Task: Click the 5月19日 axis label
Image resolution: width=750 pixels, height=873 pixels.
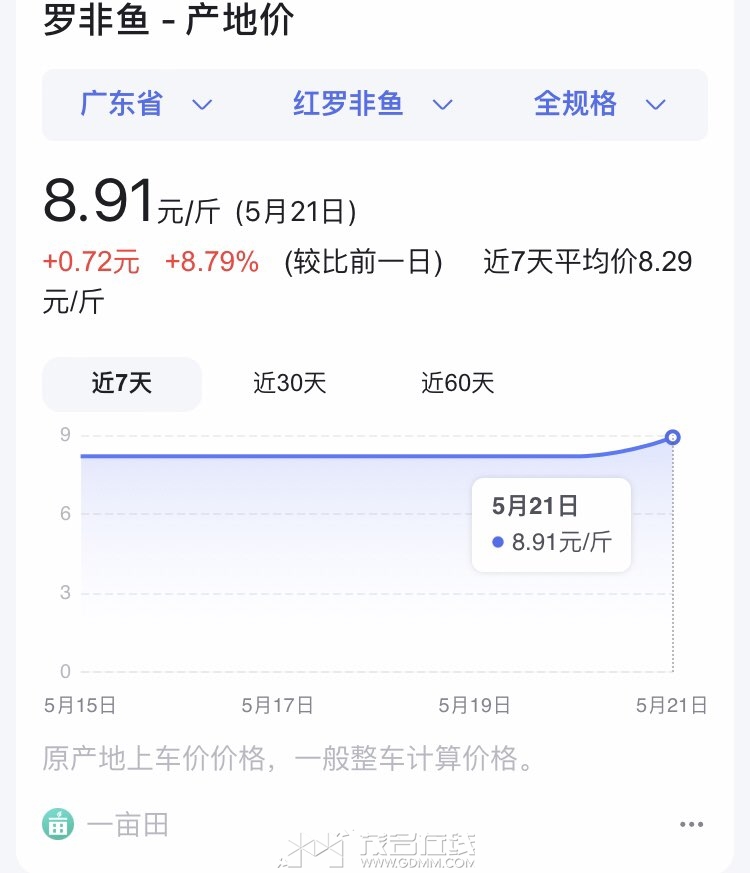Action: point(474,705)
